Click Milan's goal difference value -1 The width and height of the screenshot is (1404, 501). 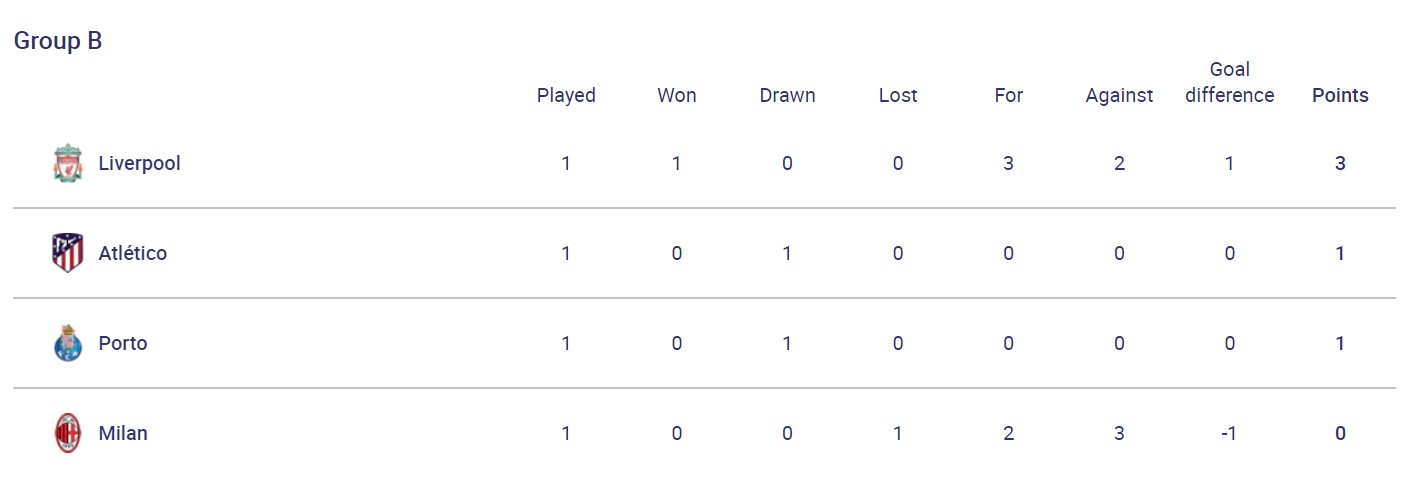pyautogui.click(x=1229, y=433)
